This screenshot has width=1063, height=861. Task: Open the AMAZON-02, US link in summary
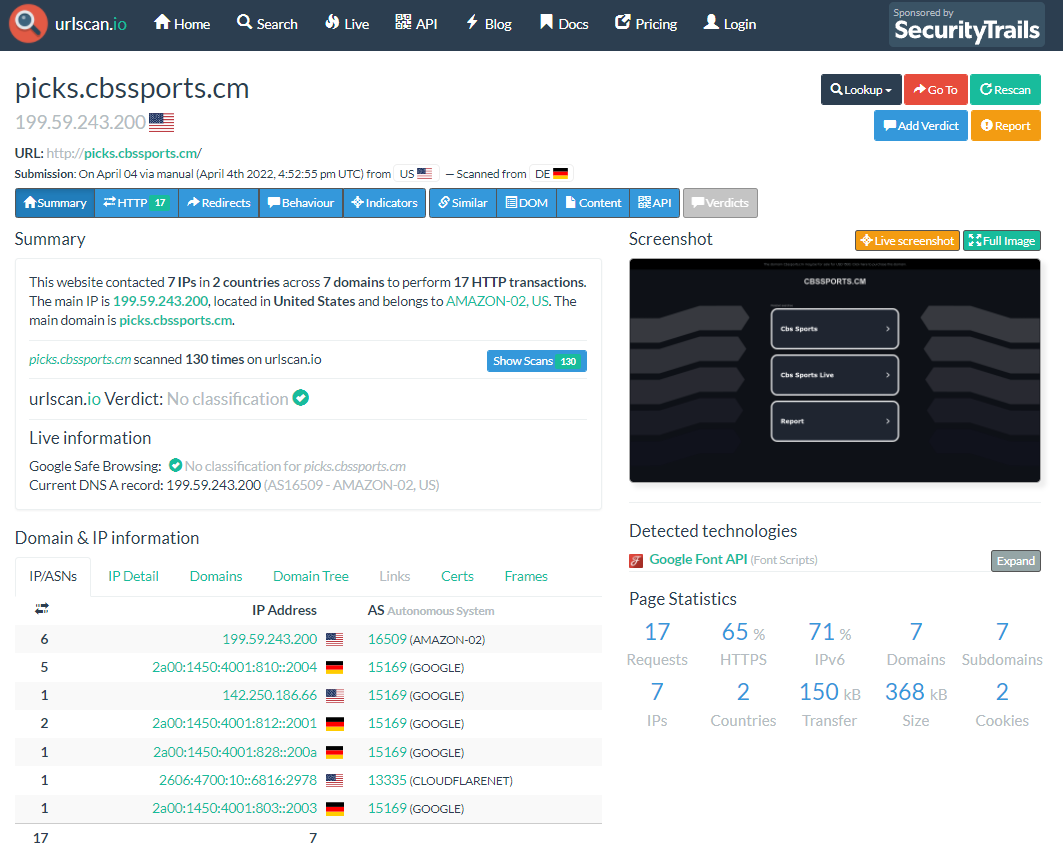[x=498, y=301]
